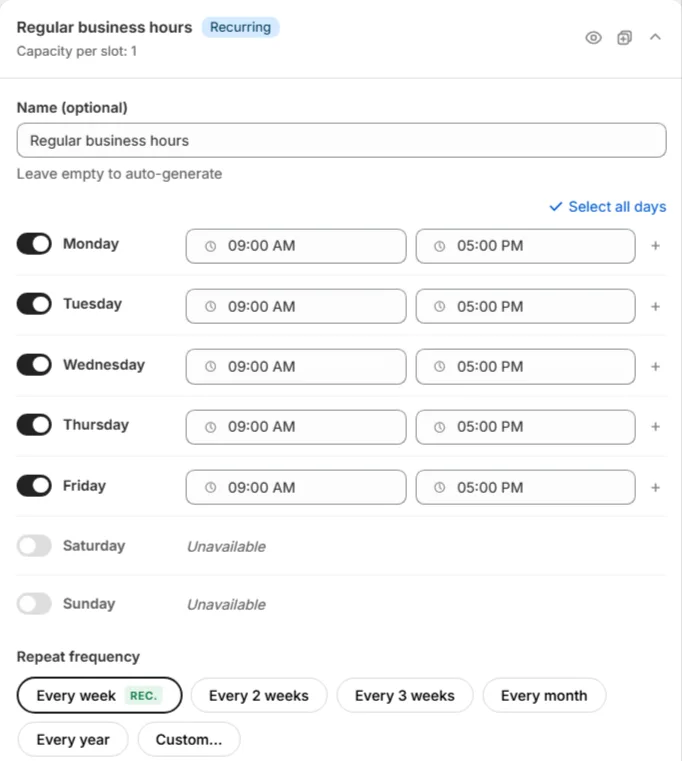Click the duplicate schedule icon
The width and height of the screenshot is (682, 761).
[x=624, y=37]
